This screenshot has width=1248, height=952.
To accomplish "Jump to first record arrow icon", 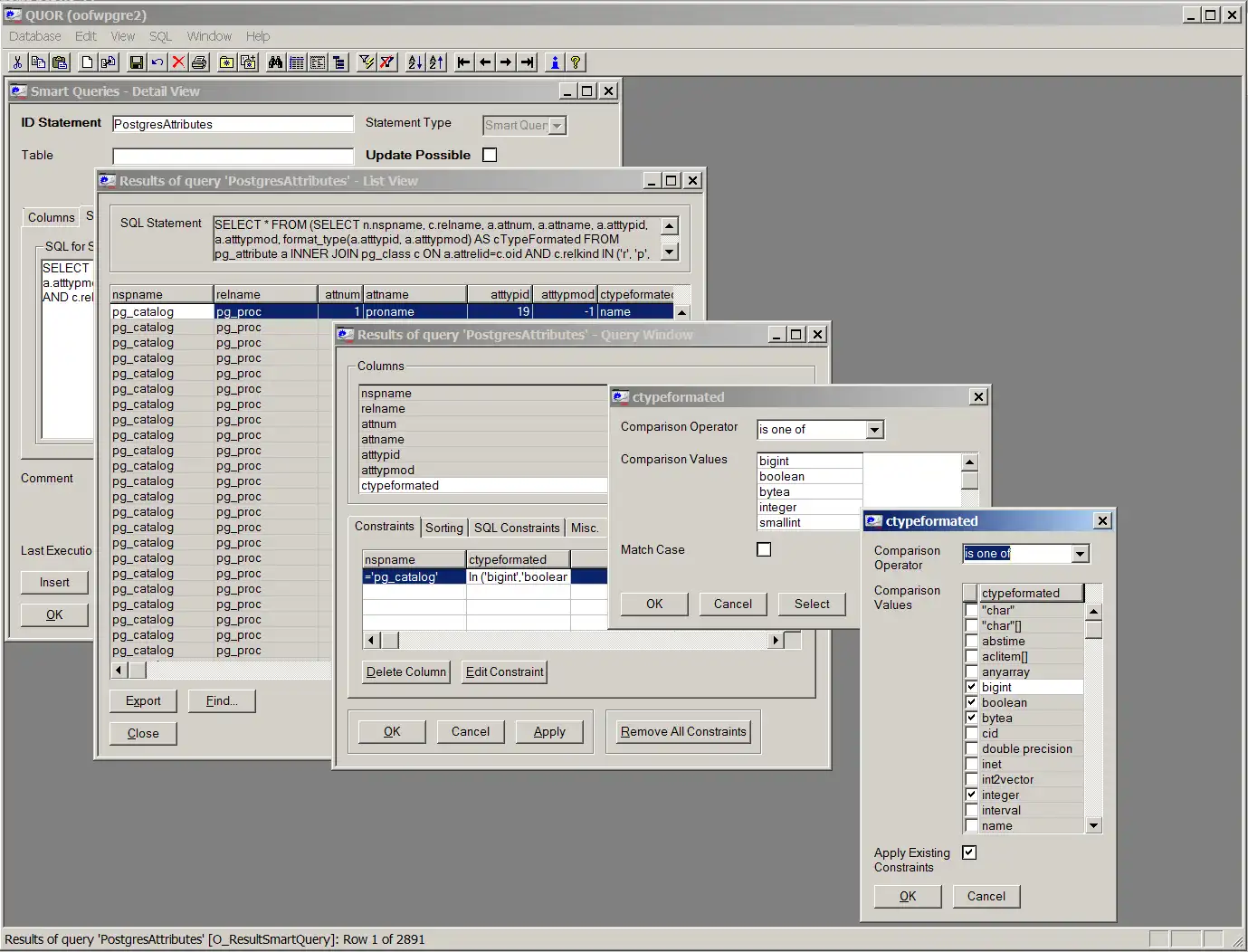I will (464, 62).
